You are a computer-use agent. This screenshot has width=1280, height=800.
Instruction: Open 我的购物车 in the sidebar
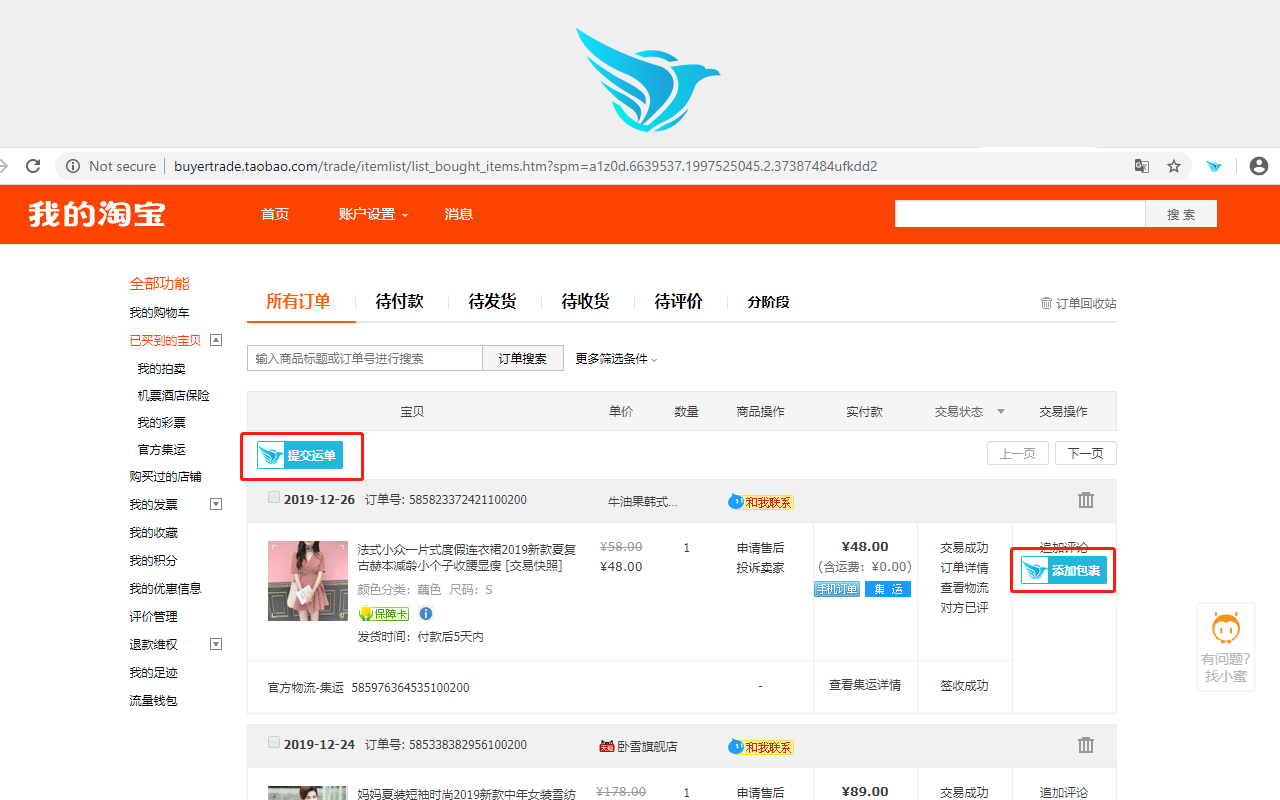pyautogui.click(x=159, y=313)
